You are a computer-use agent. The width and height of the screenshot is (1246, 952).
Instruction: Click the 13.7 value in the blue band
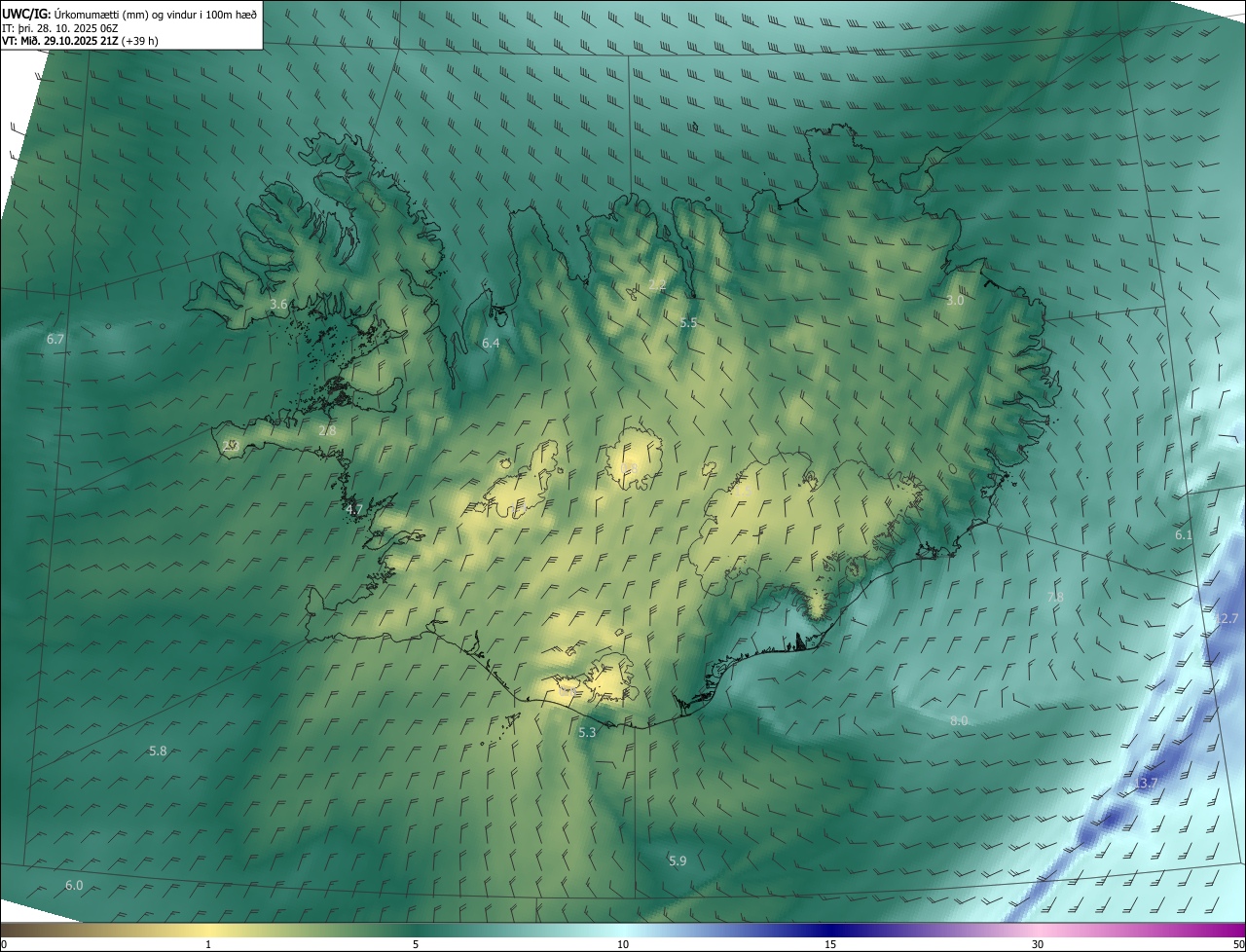1146,784
